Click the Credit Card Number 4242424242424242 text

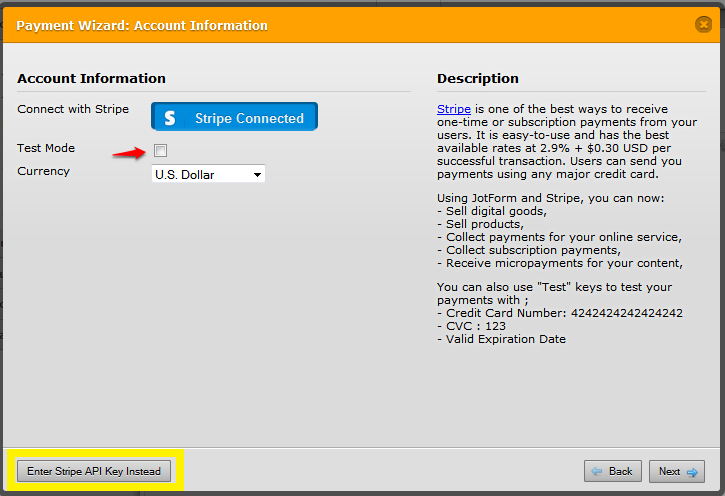click(x=560, y=313)
